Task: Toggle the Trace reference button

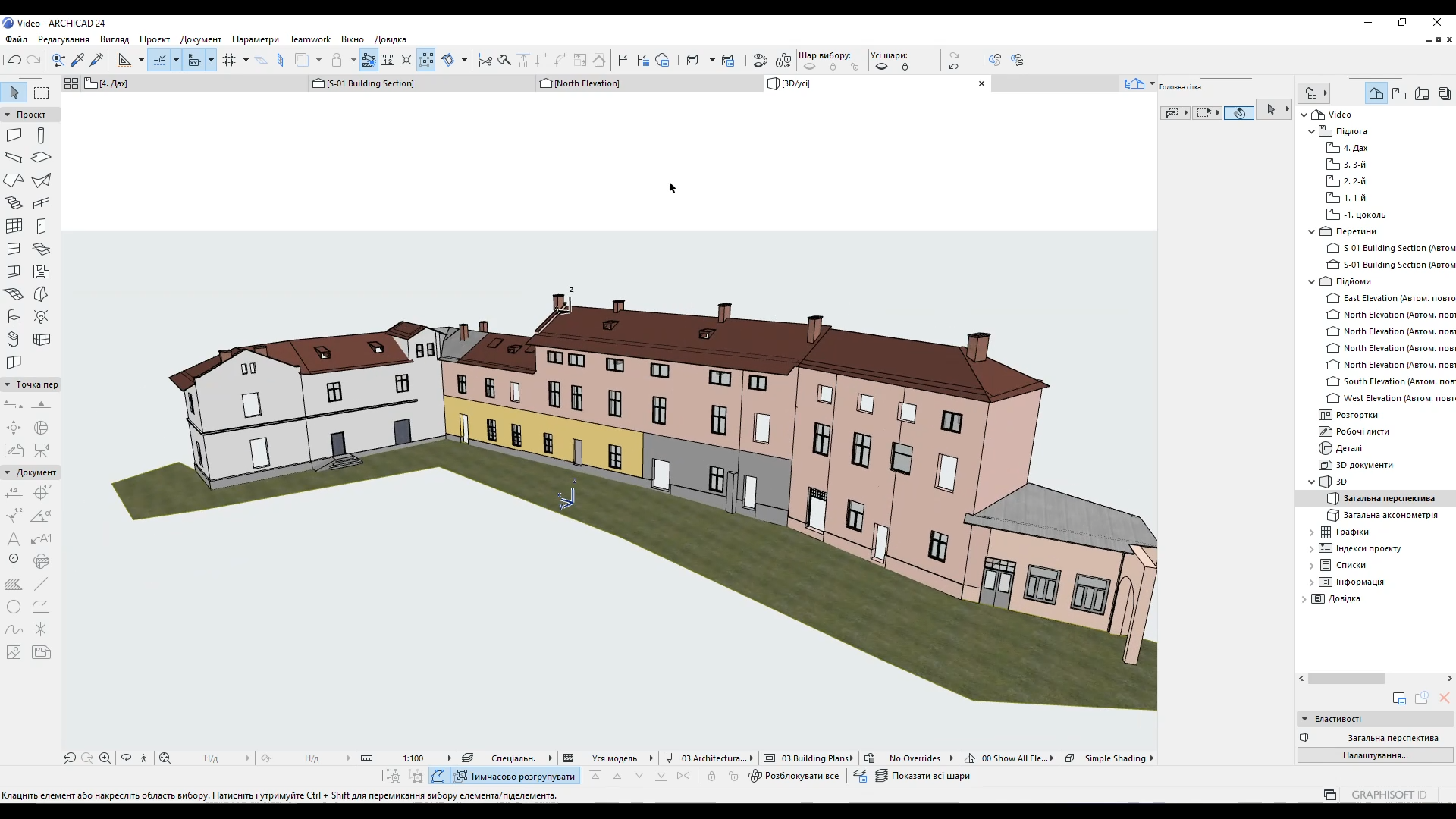Action: tap(301, 60)
